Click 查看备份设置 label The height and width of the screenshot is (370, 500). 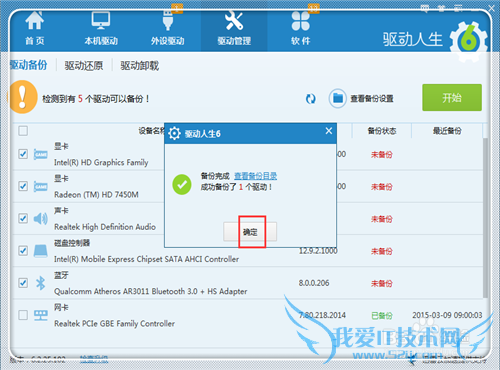[372, 99]
